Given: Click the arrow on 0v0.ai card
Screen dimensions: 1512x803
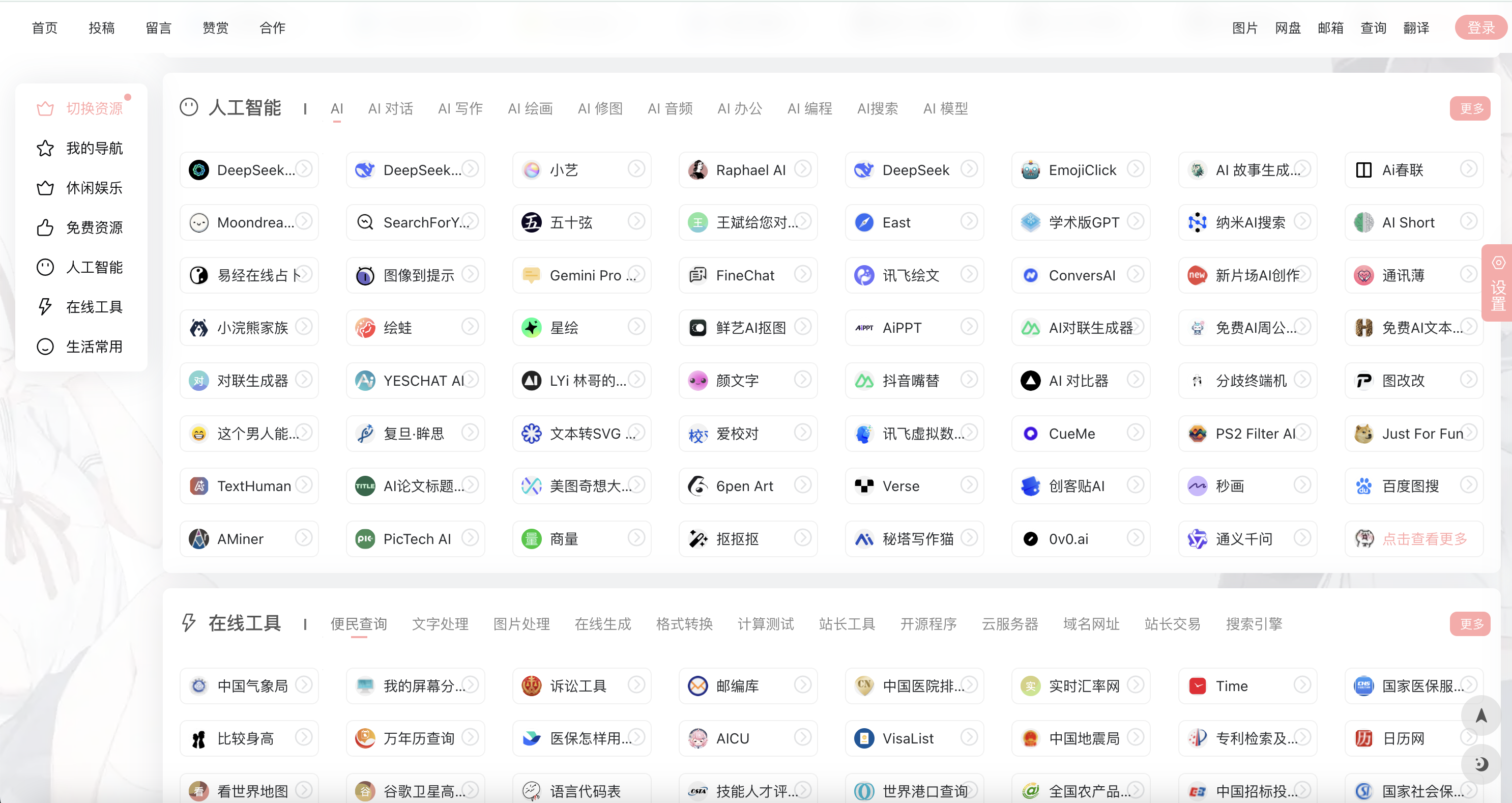Looking at the screenshot, I should (1136, 538).
